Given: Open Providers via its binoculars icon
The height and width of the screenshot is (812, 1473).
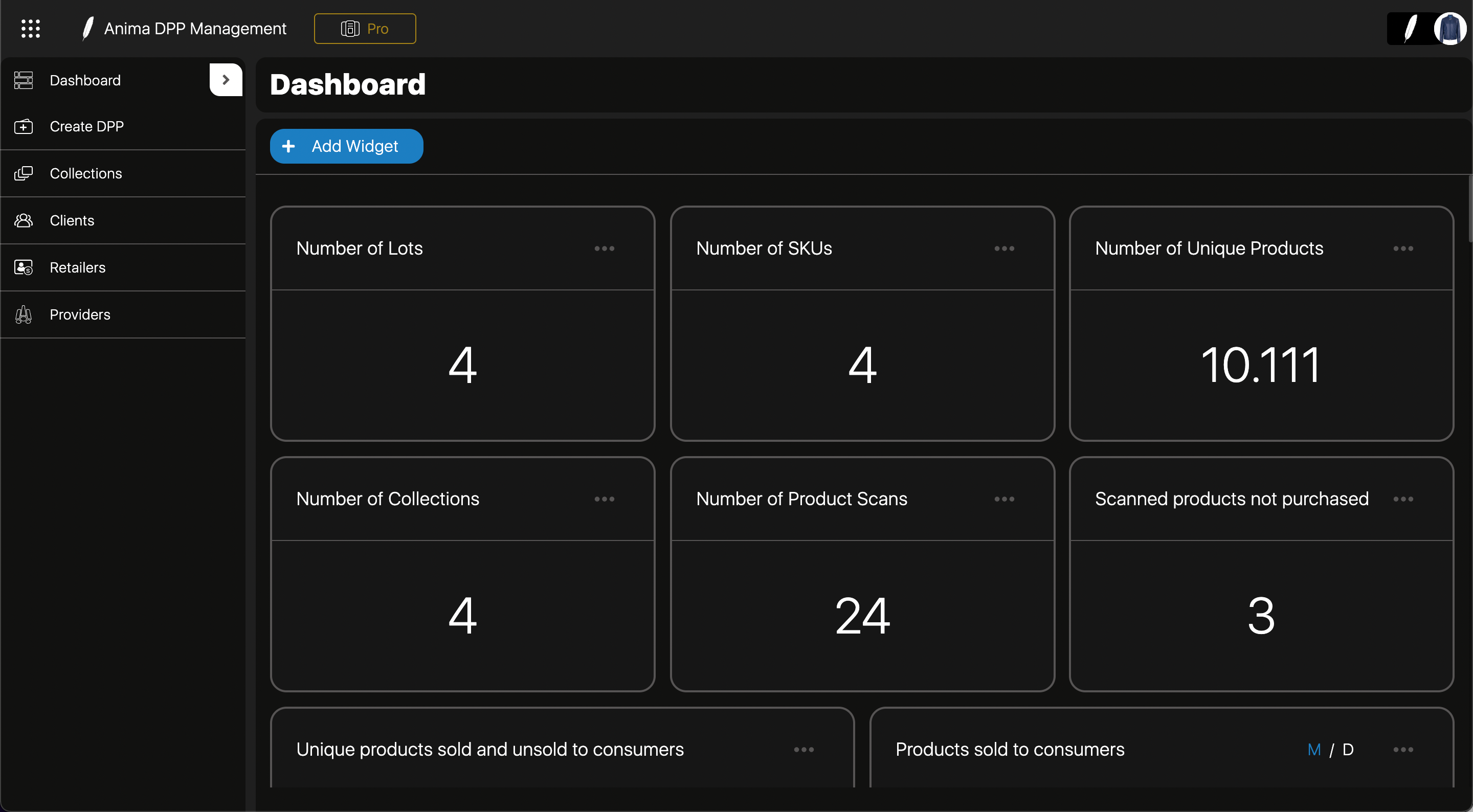Looking at the screenshot, I should (x=24, y=314).
